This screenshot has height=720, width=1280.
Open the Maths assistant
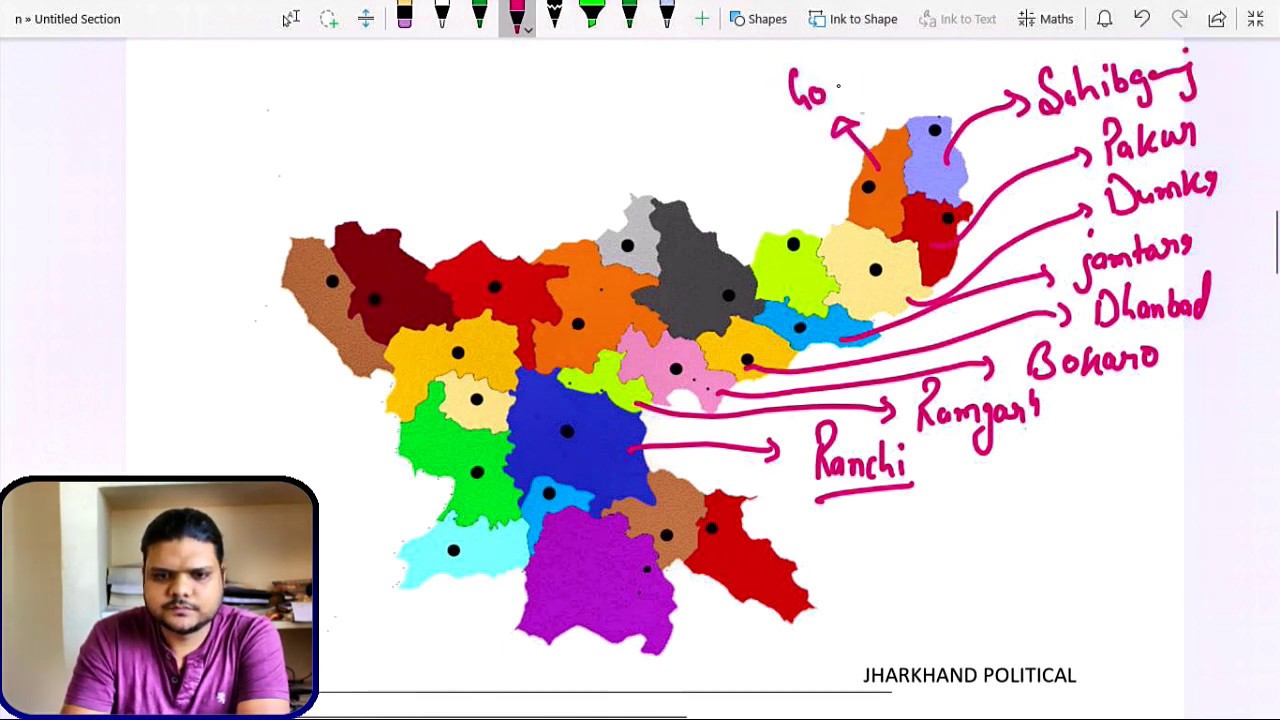[1046, 18]
